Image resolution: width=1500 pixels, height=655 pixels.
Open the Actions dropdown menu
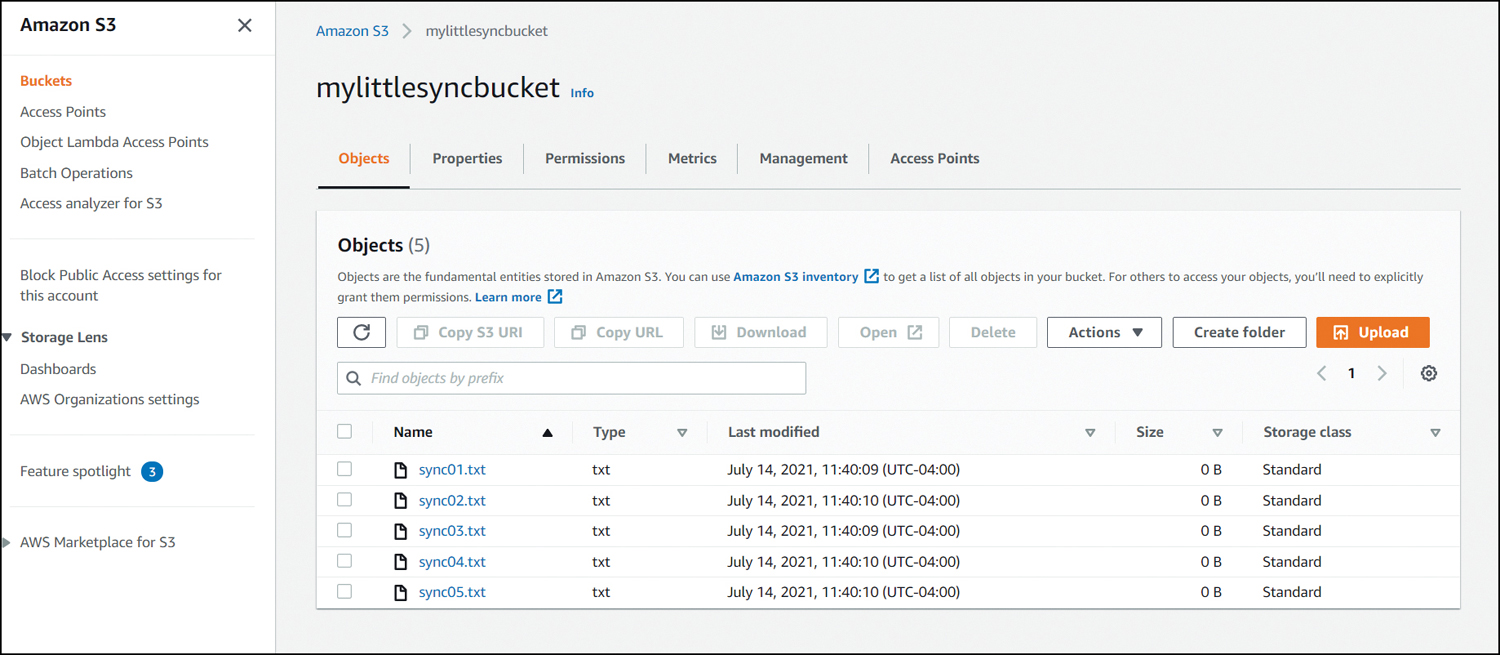(1104, 332)
